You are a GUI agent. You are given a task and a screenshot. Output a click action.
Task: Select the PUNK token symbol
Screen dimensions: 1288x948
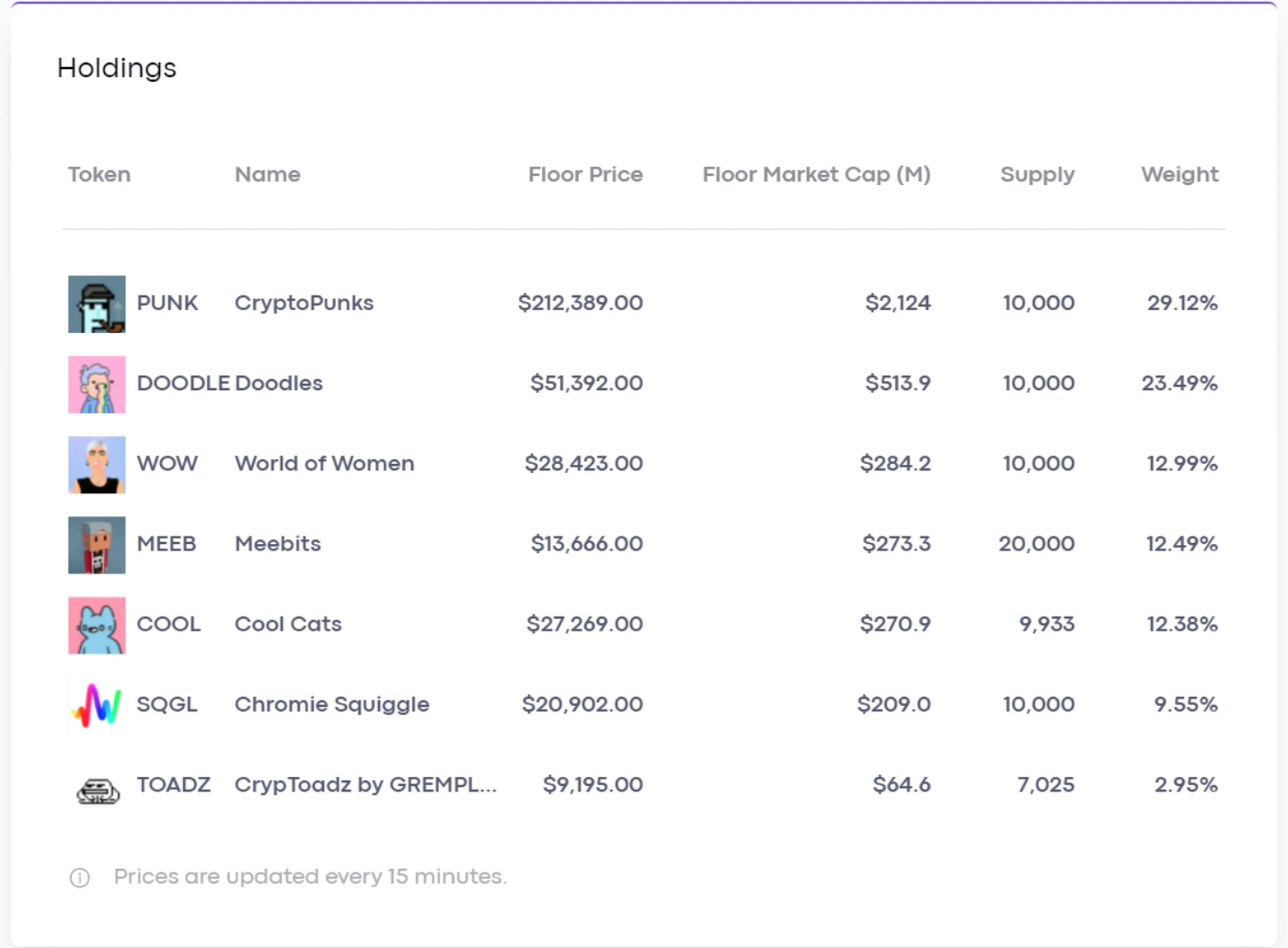tap(167, 303)
